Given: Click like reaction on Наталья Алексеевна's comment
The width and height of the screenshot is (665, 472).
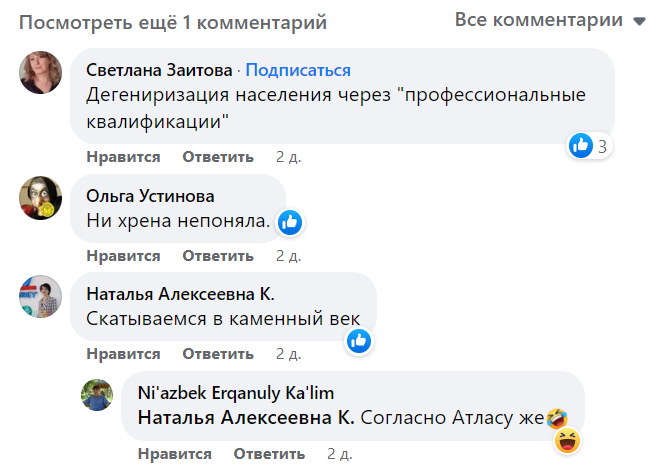Looking at the screenshot, I should click(x=359, y=341).
